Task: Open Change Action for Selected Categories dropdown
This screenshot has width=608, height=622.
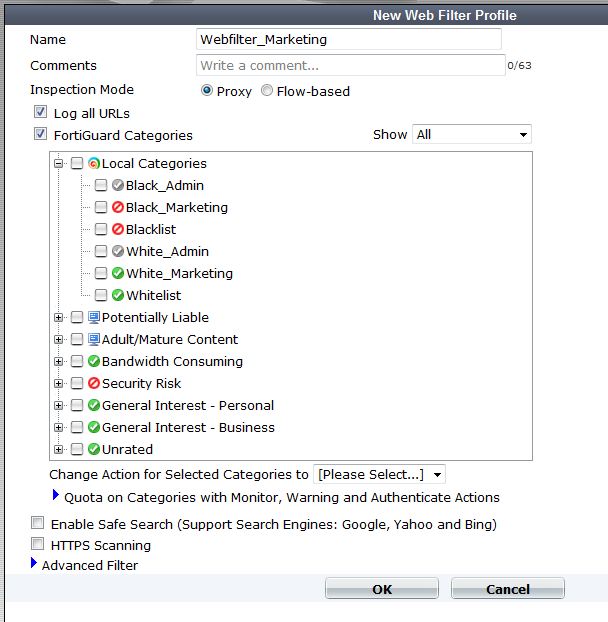Action: click(379, 474)
